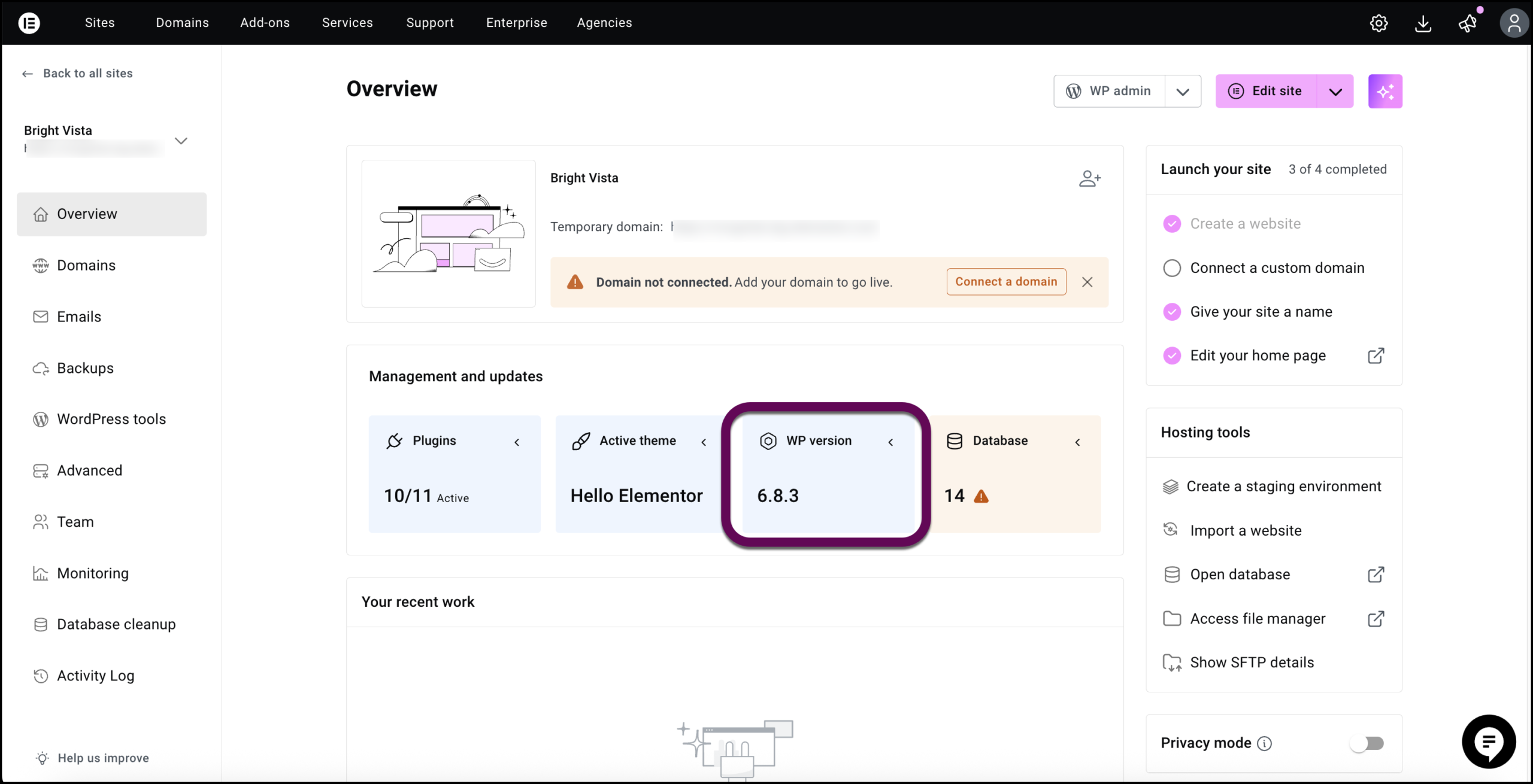Click the site preview thumbnail
Viewport: 1533px width, 784px height.
[x=449, y=233]
